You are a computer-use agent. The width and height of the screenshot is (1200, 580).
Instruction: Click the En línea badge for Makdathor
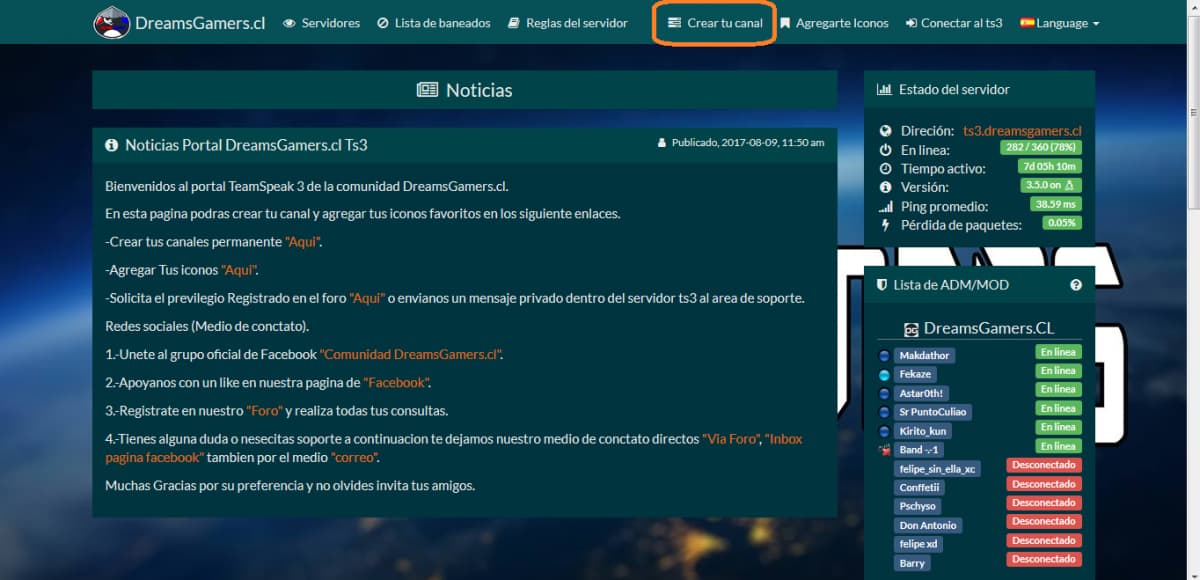[x=1057, y=352]
